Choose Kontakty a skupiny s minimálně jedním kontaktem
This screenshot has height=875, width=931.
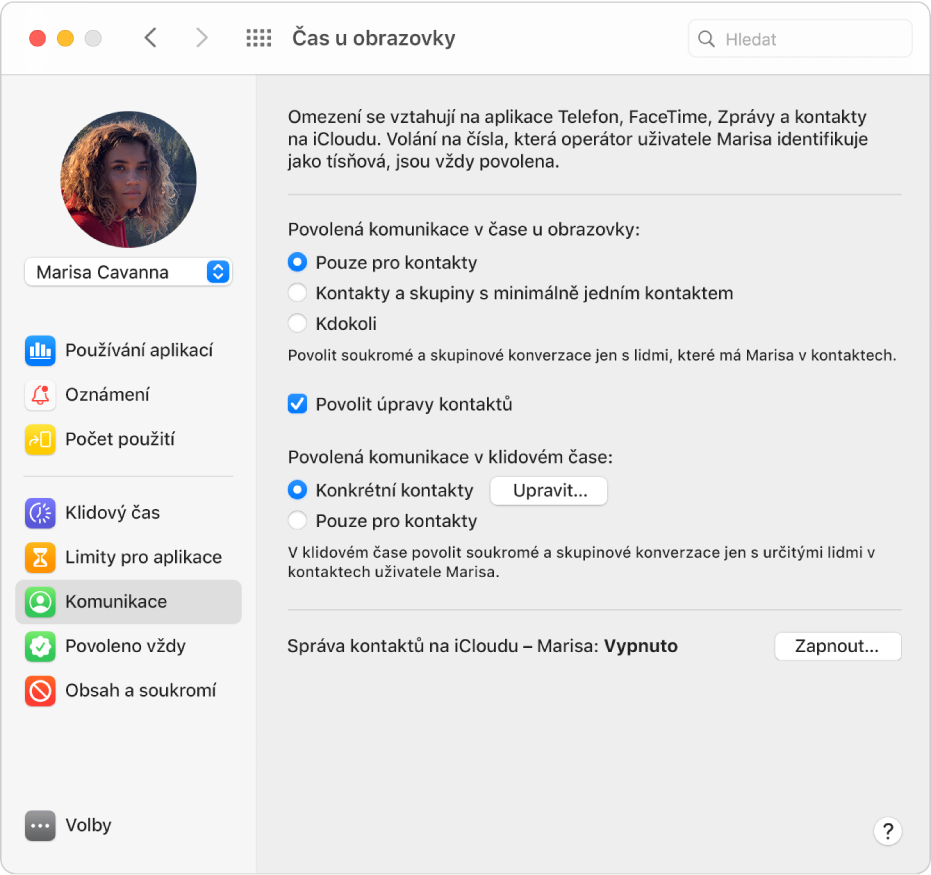(297, 293)
